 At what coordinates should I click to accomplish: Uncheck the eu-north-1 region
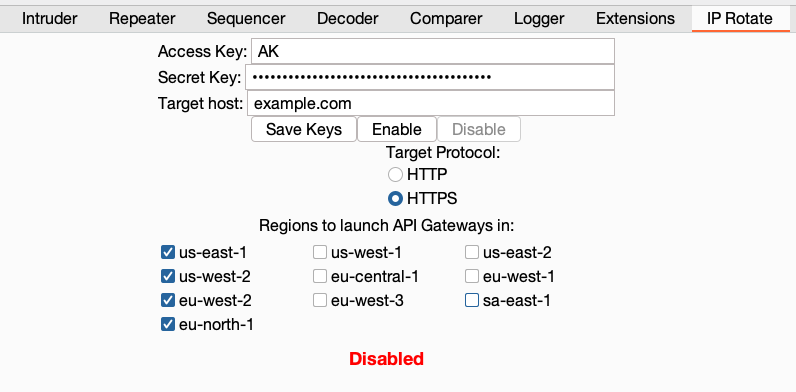[x=168, y=324]
